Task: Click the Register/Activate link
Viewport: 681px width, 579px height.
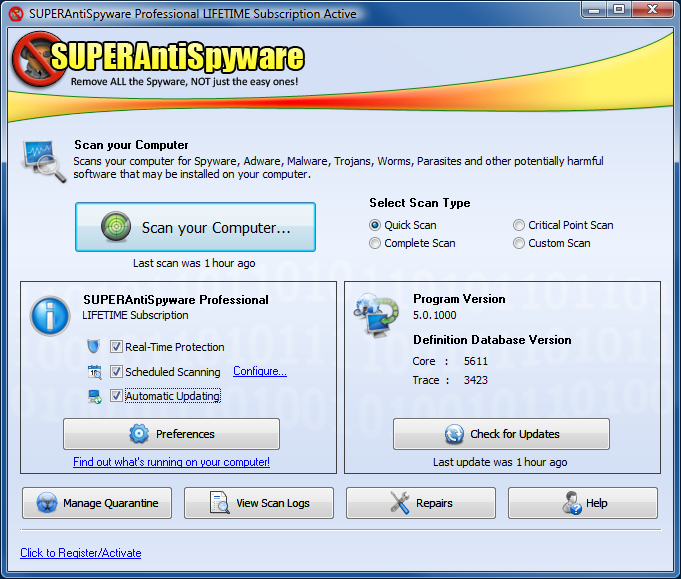Action: coord(80,553)
